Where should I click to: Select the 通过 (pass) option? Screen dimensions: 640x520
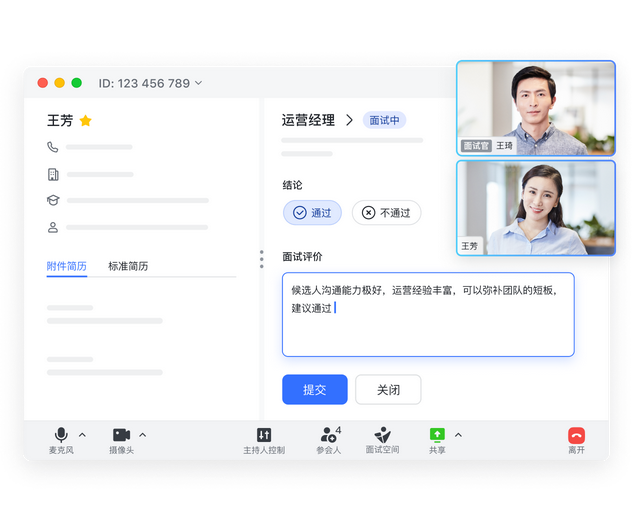[312, 213]
